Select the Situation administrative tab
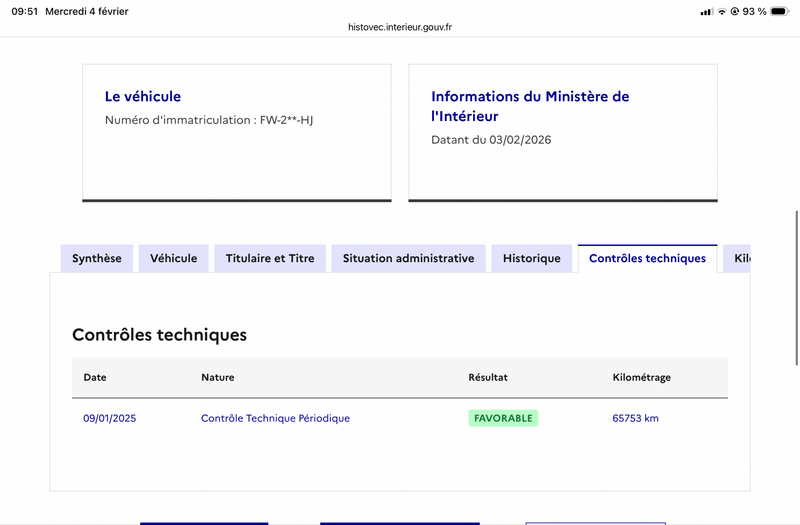Screen dimensions: 800x525 [x=408, y=258]
